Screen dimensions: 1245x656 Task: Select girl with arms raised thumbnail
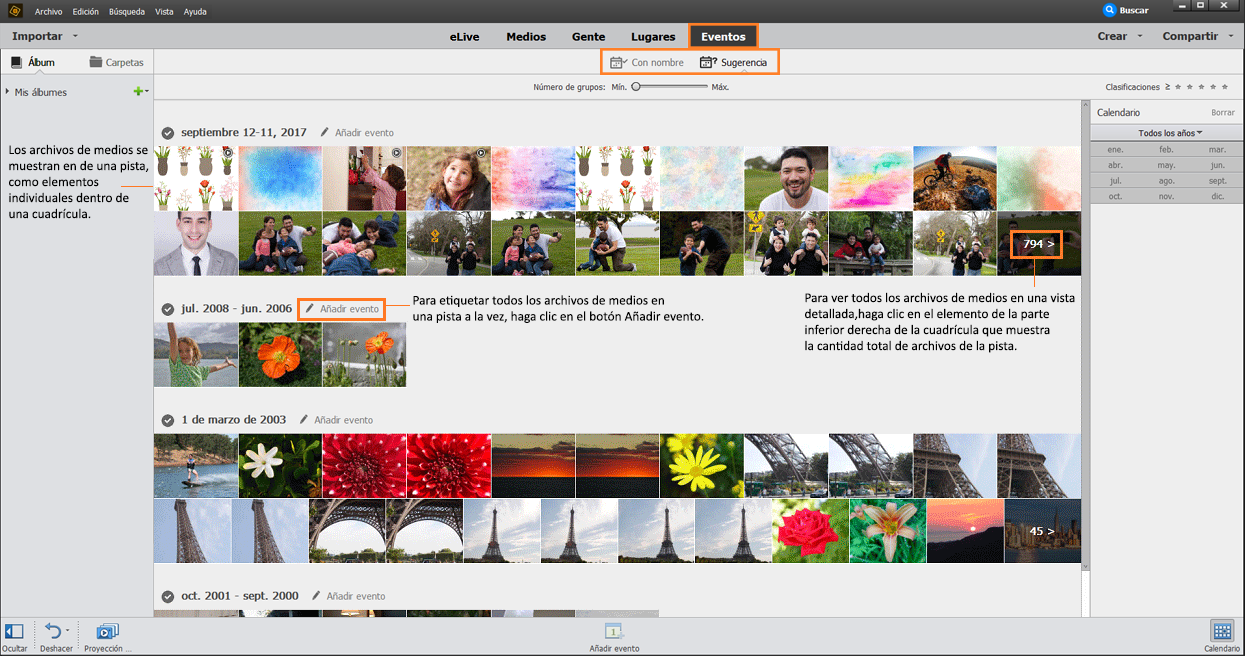tap(196, 354)
